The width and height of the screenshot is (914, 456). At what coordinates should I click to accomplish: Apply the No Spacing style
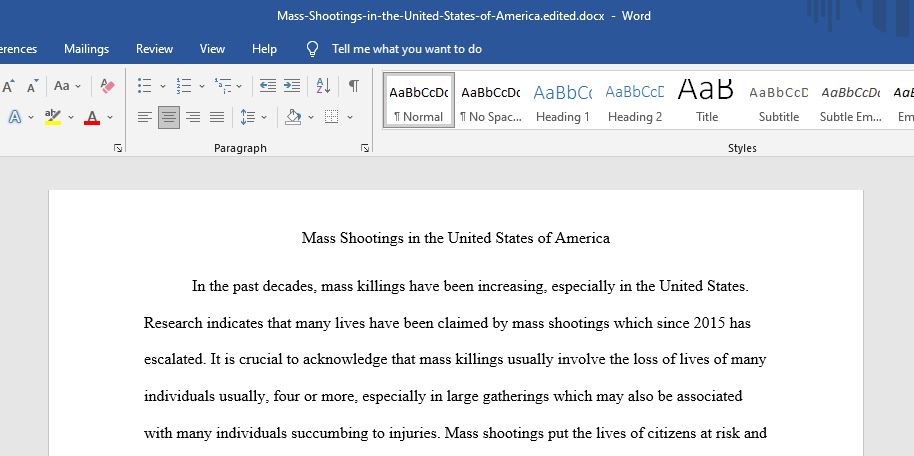click(491, 100)
